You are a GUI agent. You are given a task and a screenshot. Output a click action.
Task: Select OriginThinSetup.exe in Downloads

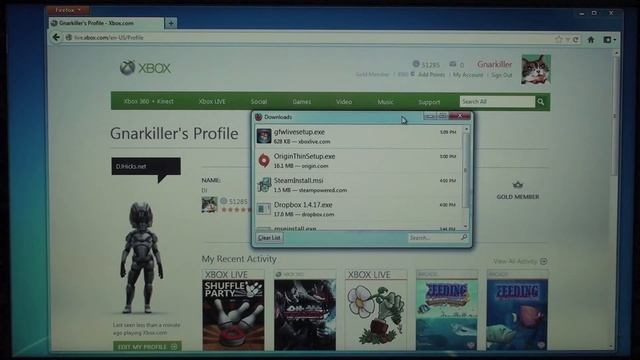tap(359, 160)
